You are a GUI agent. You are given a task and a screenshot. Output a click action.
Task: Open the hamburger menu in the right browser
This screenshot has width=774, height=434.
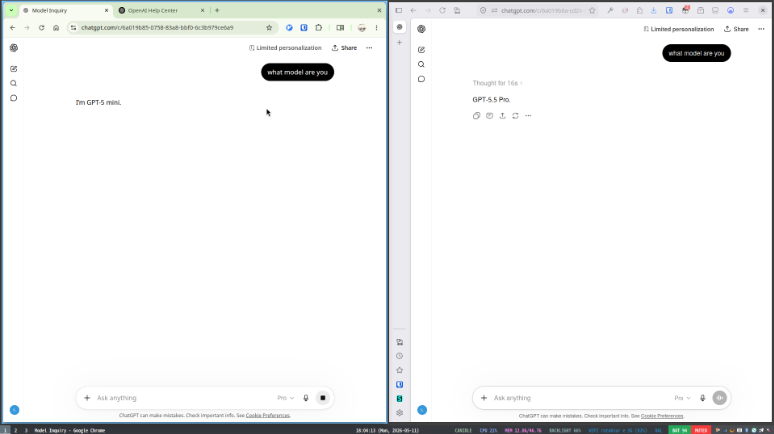pos(746,10)
